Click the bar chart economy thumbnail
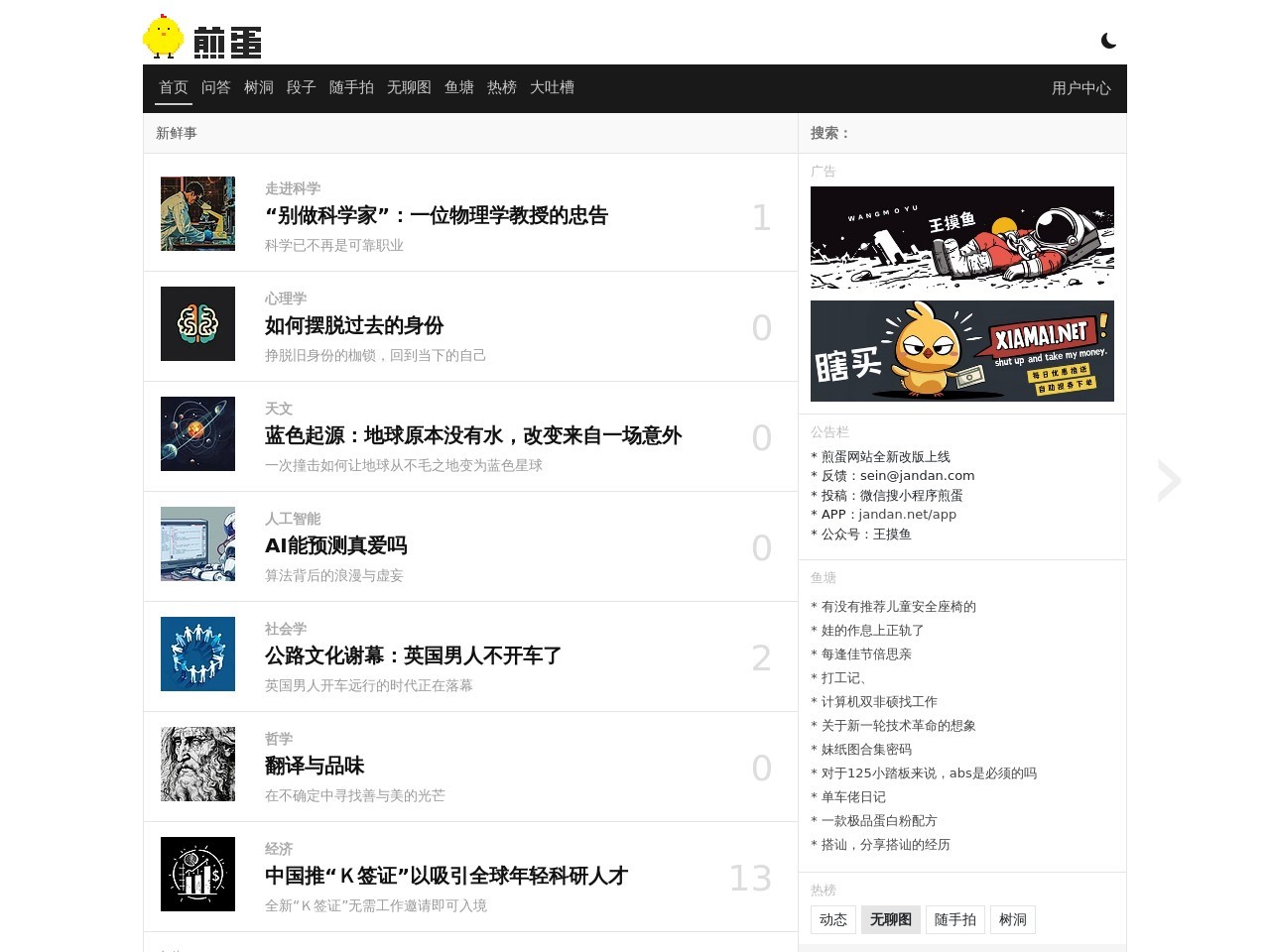 click(x=197, y=874)
